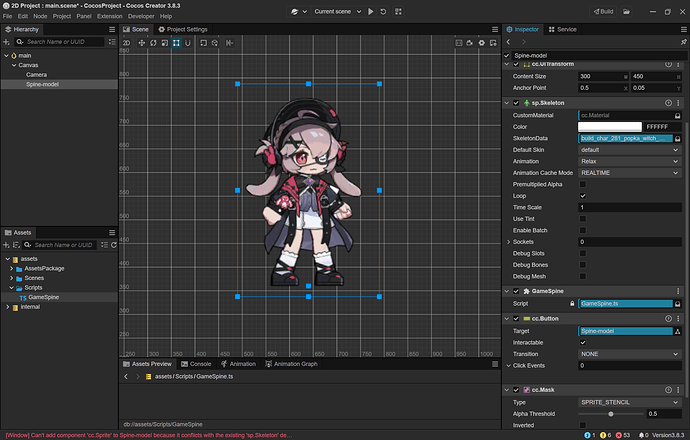Open the Animation Cache Mode dropdown
The width and height of the screenshot is (690, 440).
click(630, 173)
